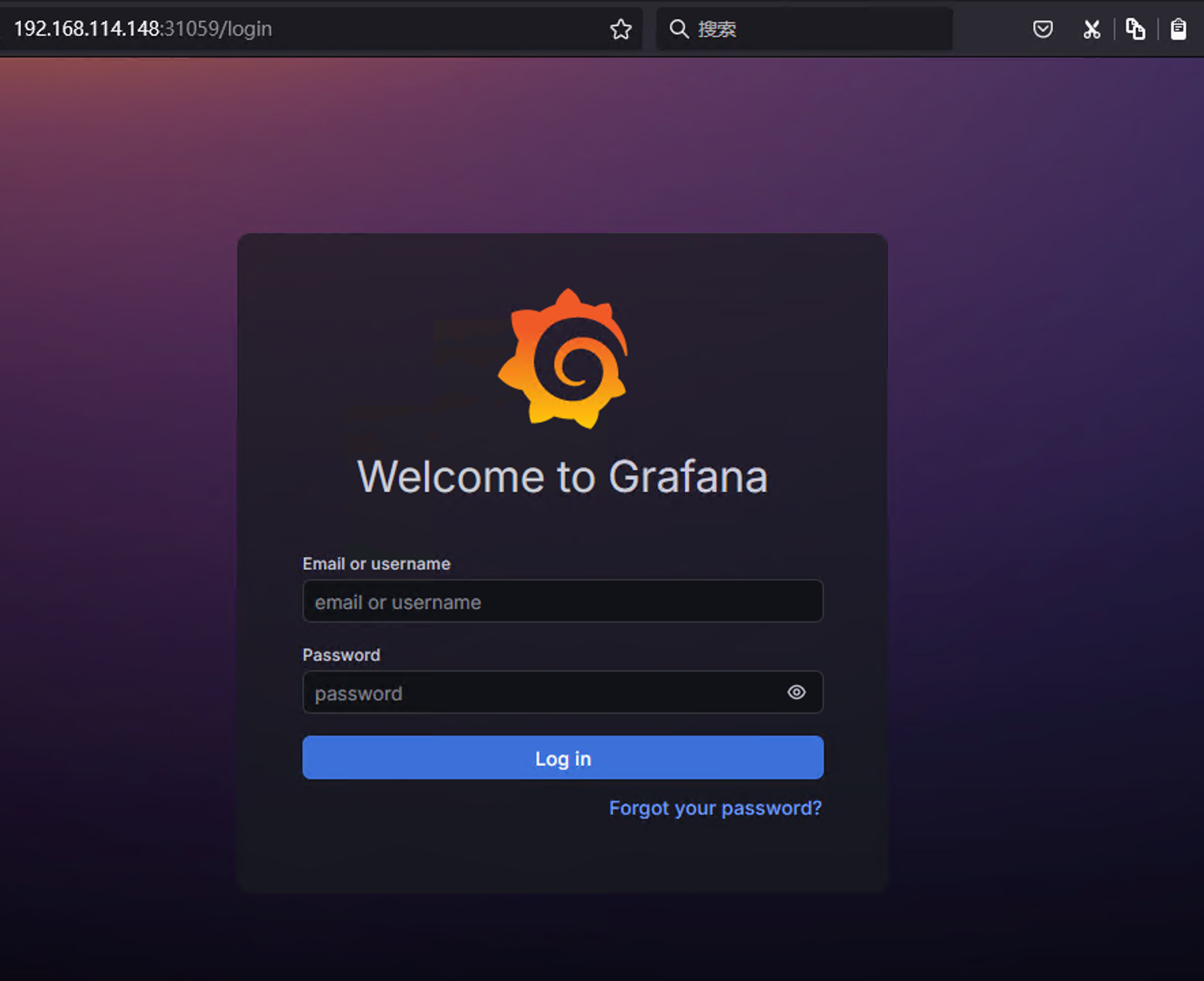Click the copy icon in browser toolbar
The height and width of the screenshot is (981, 1204).
(x=1135, y=29)
